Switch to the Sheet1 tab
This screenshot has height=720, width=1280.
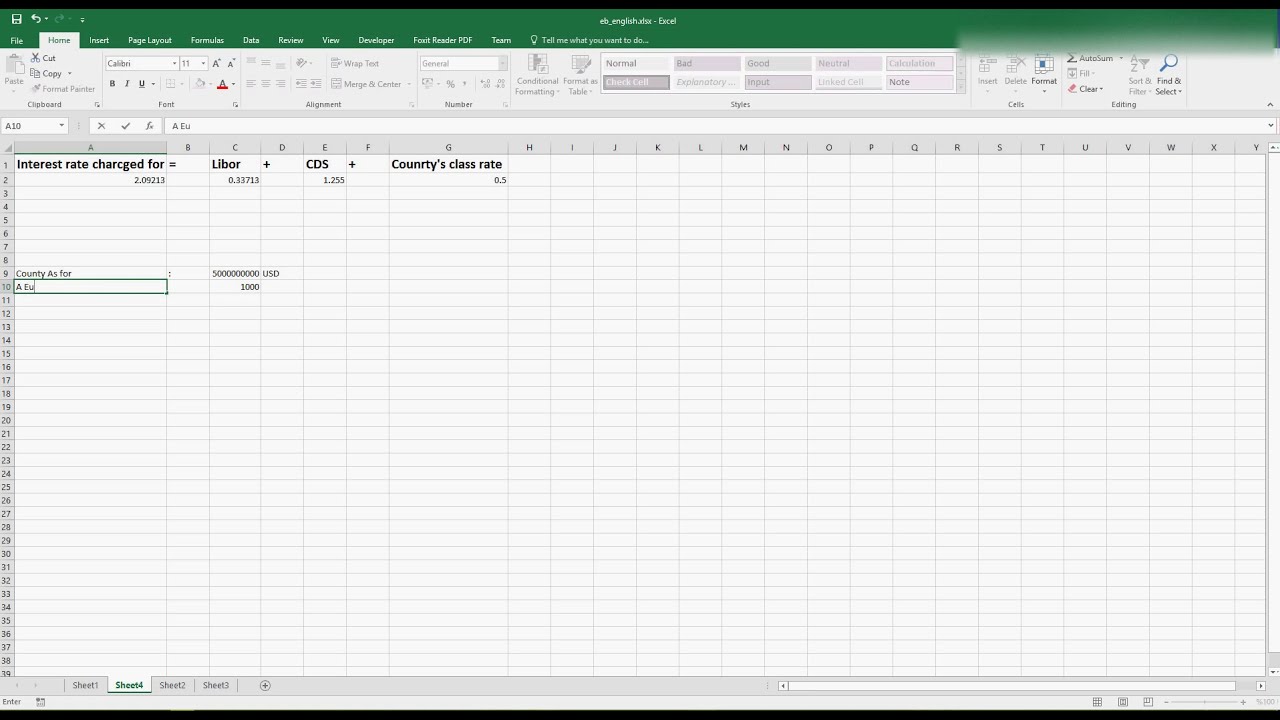point(85,685)
